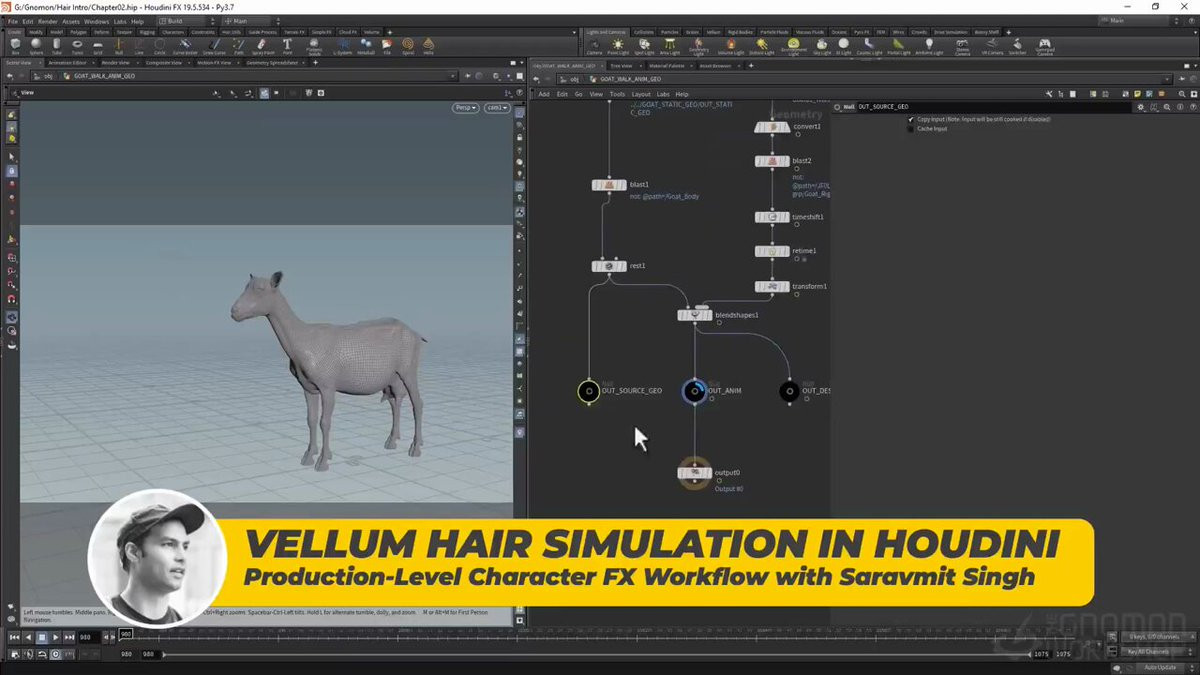Viewport: 1200px width, 675px height.
Task: Open the Labs menu in main menu bar
Action: pos(120,21)
